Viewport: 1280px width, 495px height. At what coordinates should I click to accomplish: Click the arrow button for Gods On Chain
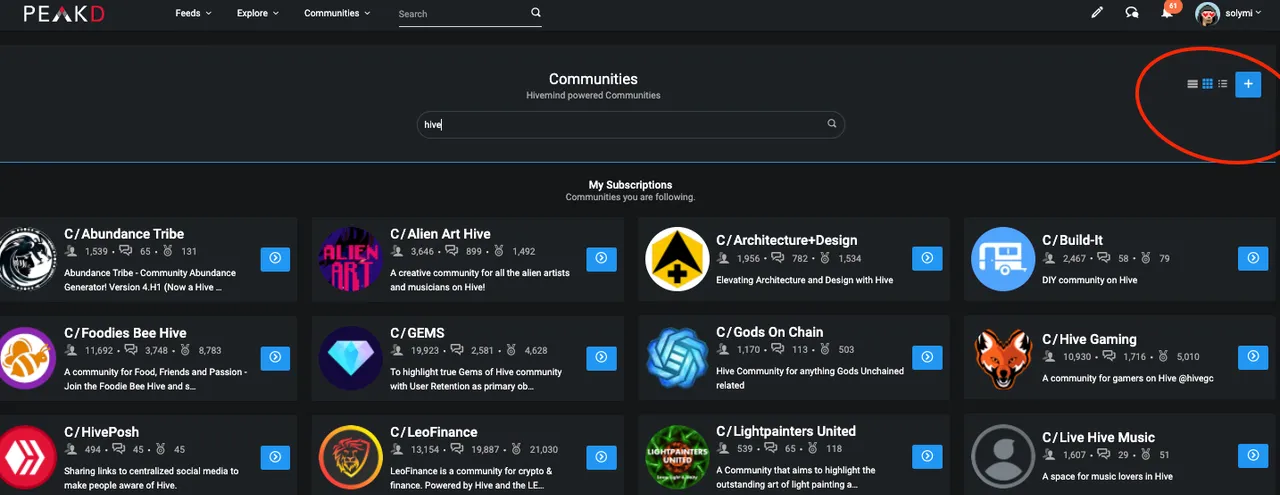(927, 357)
